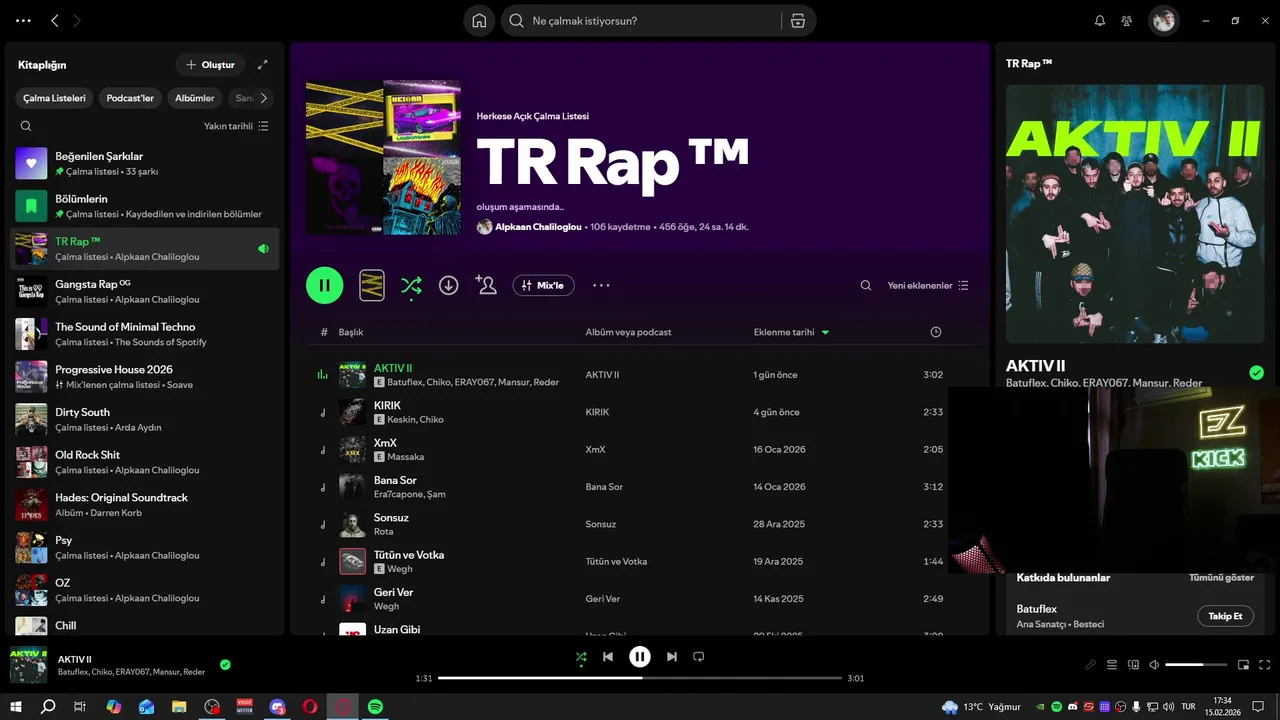Open the miniplayer
Screen dimensions: 1280x720
(1244, 665)
